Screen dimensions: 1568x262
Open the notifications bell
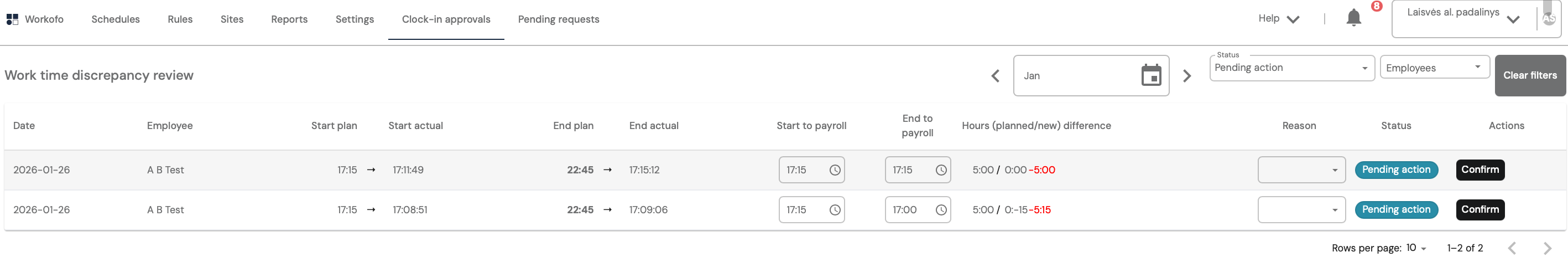coord(1352,18)
